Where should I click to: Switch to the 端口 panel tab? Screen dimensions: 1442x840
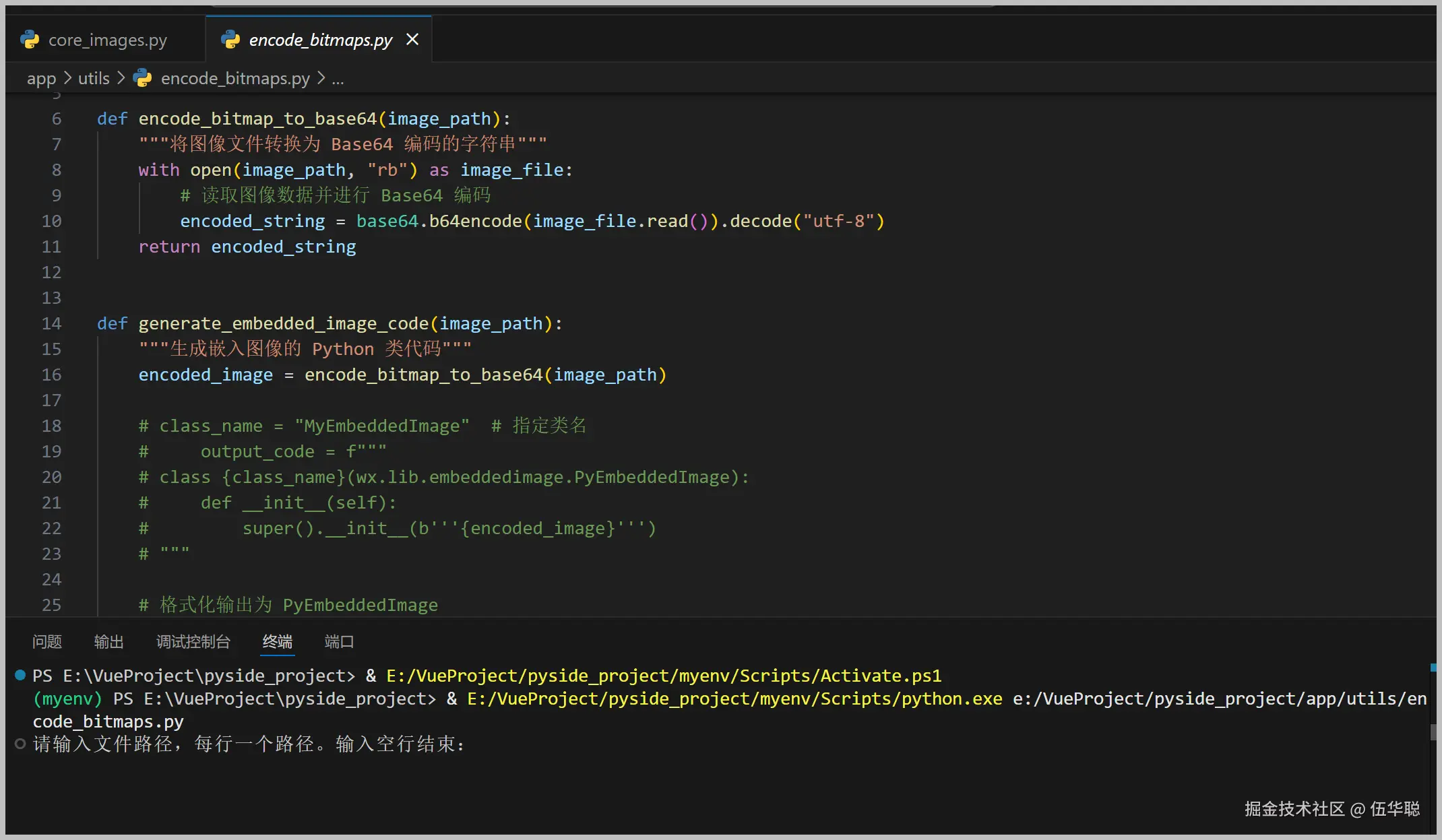point(339,641)
